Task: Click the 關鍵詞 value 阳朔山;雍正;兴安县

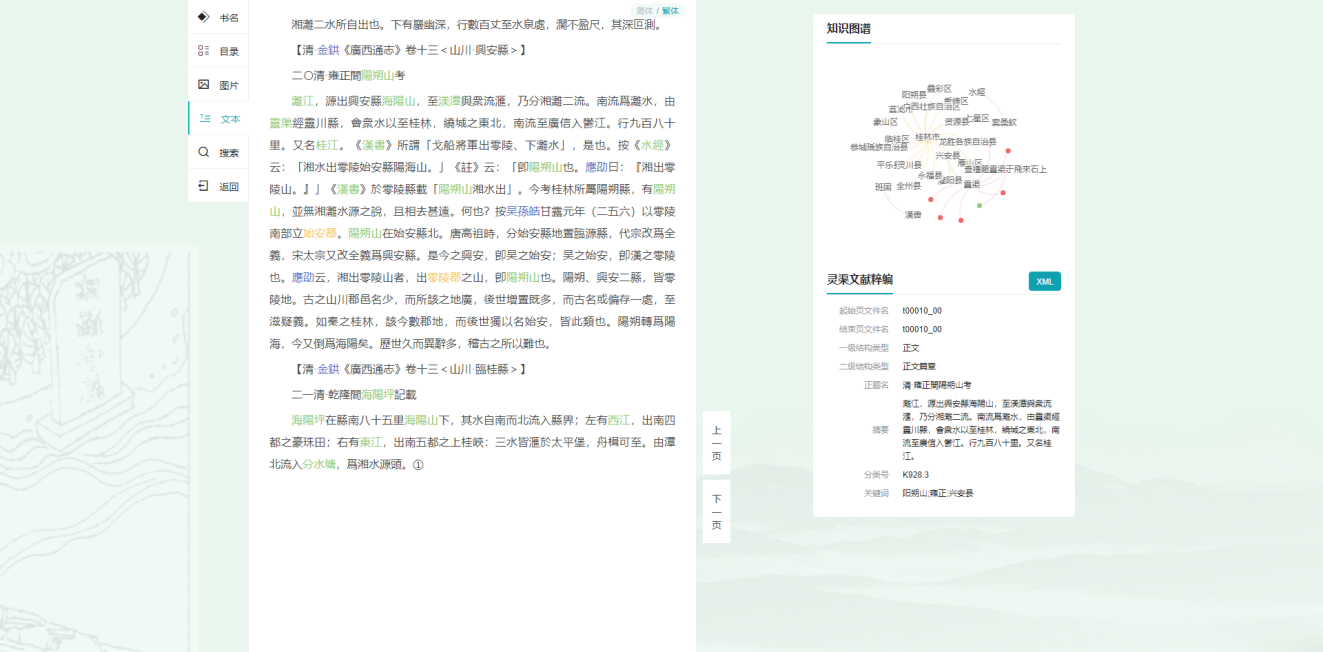Action: pos(938,493)
